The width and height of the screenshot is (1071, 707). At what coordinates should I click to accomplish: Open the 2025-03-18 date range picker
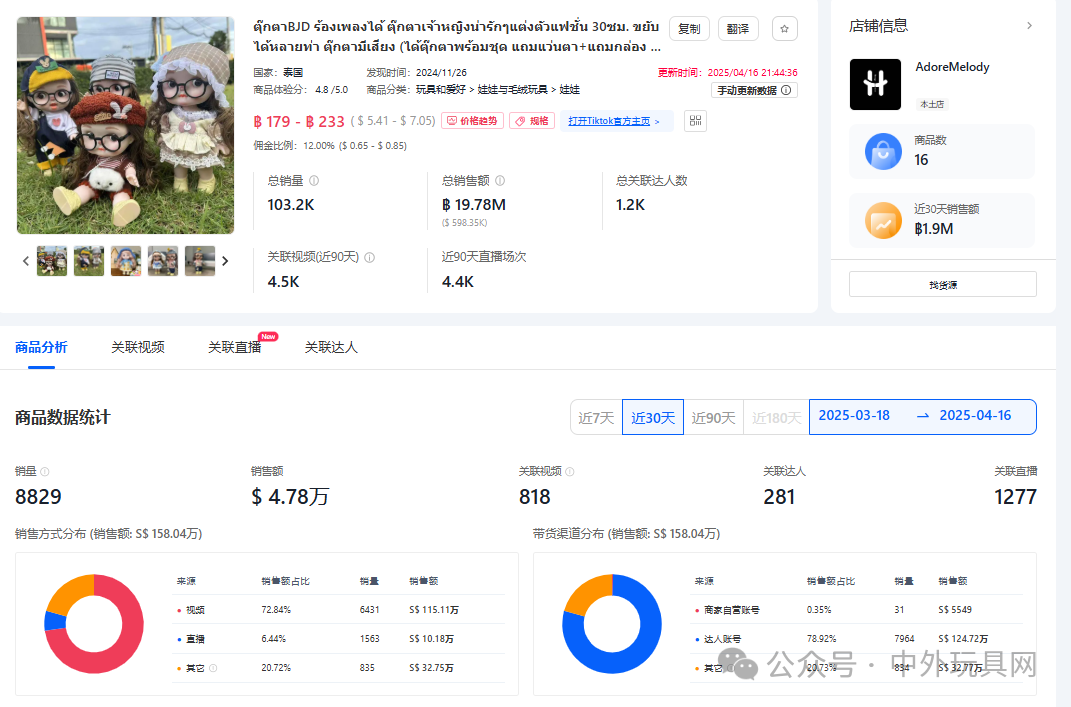pos(855,416)
